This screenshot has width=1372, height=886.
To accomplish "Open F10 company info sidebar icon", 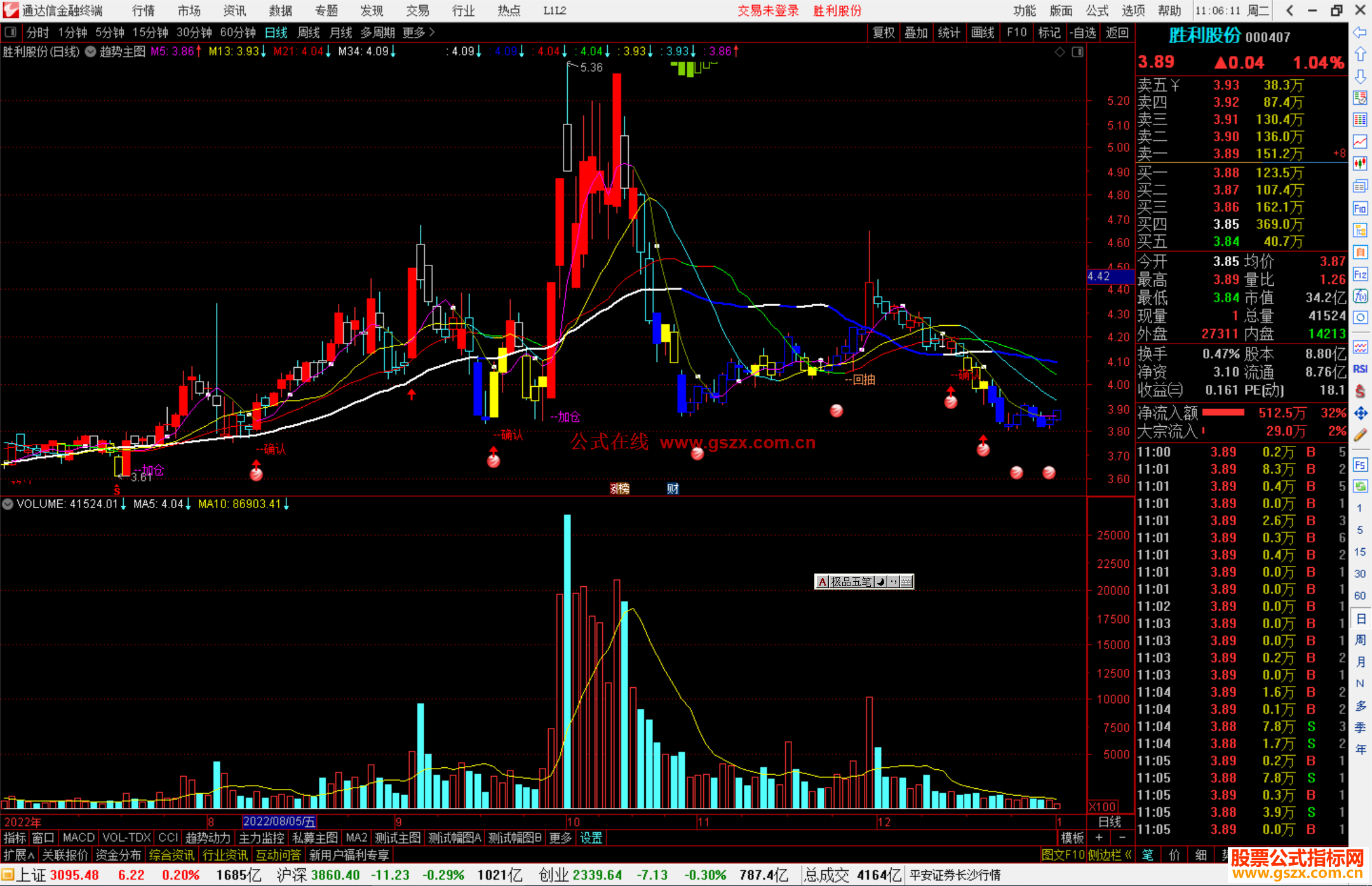I will point(1360,208).
